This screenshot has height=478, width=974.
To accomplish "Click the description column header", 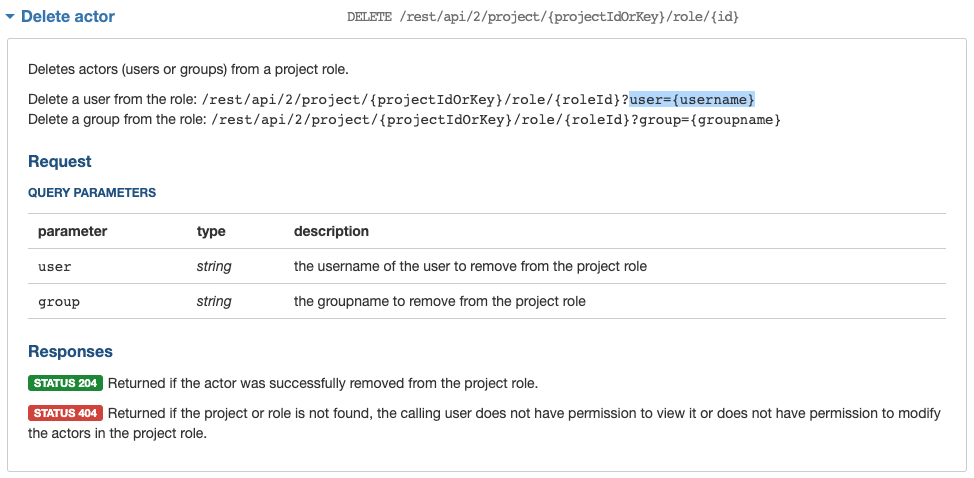I will click(331, 231).
